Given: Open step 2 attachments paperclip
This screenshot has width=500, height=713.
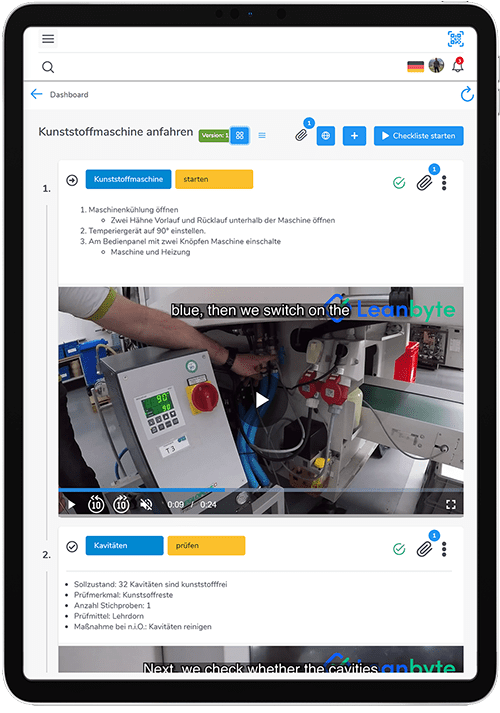Looking at the screenshot, I should pyautogui.click(x=425, y=549).
